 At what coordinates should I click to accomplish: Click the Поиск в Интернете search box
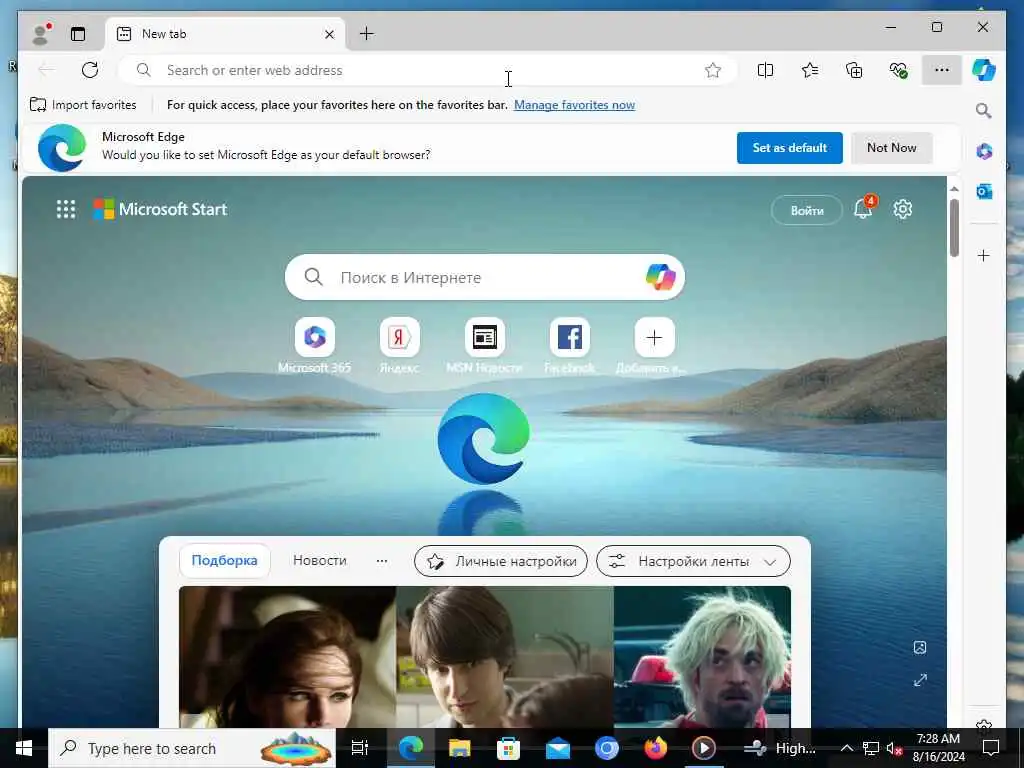point(485,278)
